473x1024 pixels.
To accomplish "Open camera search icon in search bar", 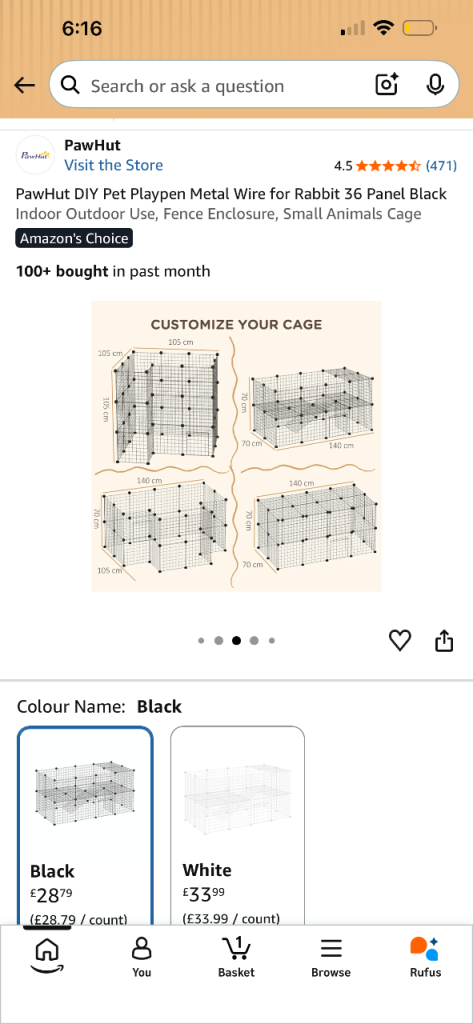I will point(387,85).
